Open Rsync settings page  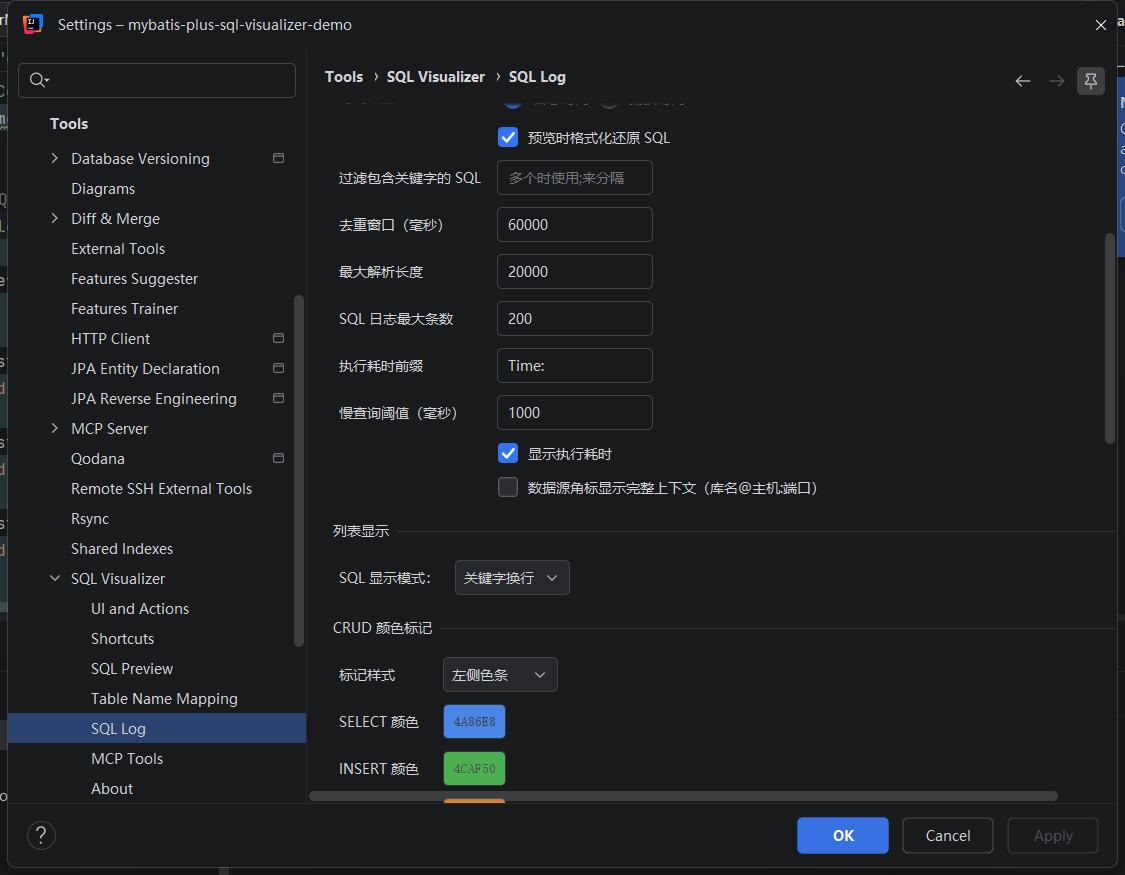point(90,519)
